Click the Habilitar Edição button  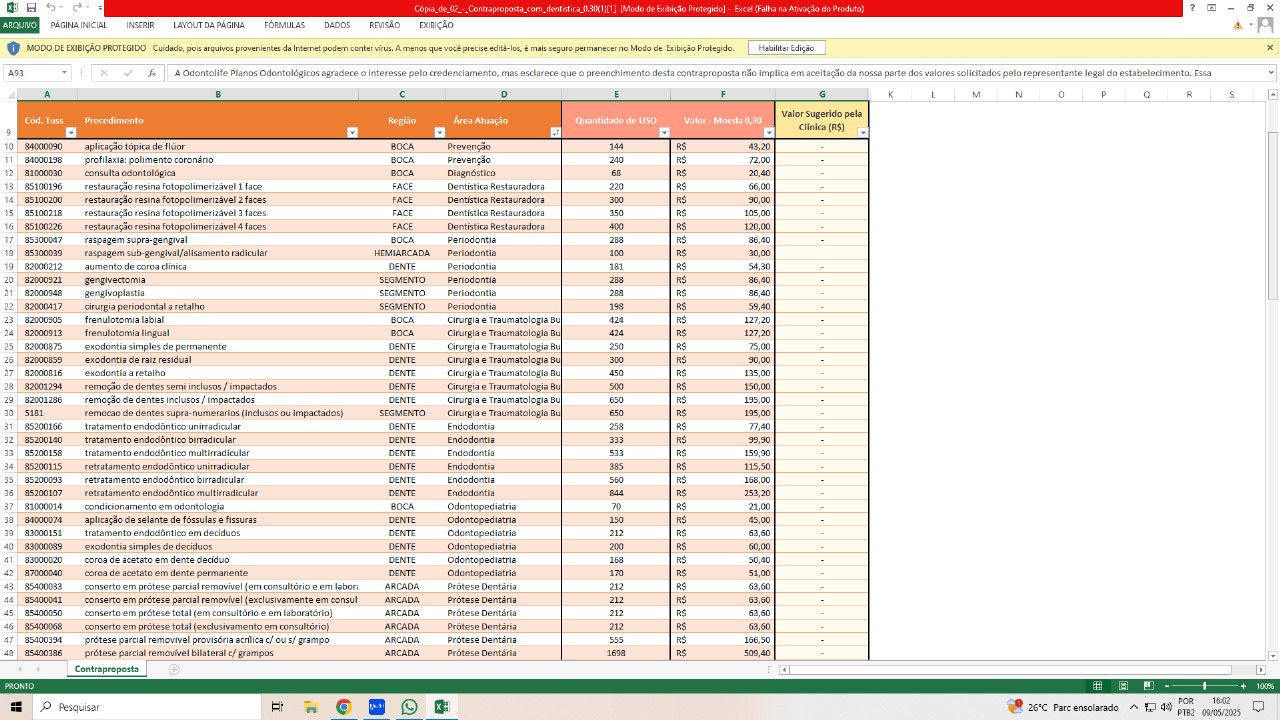786,48
